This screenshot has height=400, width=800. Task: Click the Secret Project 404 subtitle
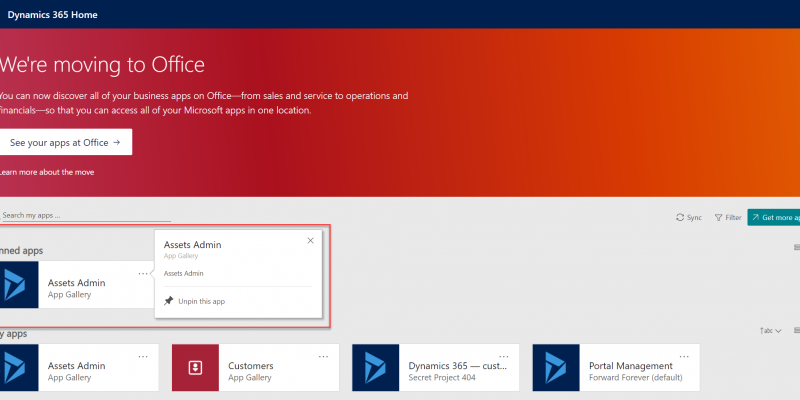442,378
